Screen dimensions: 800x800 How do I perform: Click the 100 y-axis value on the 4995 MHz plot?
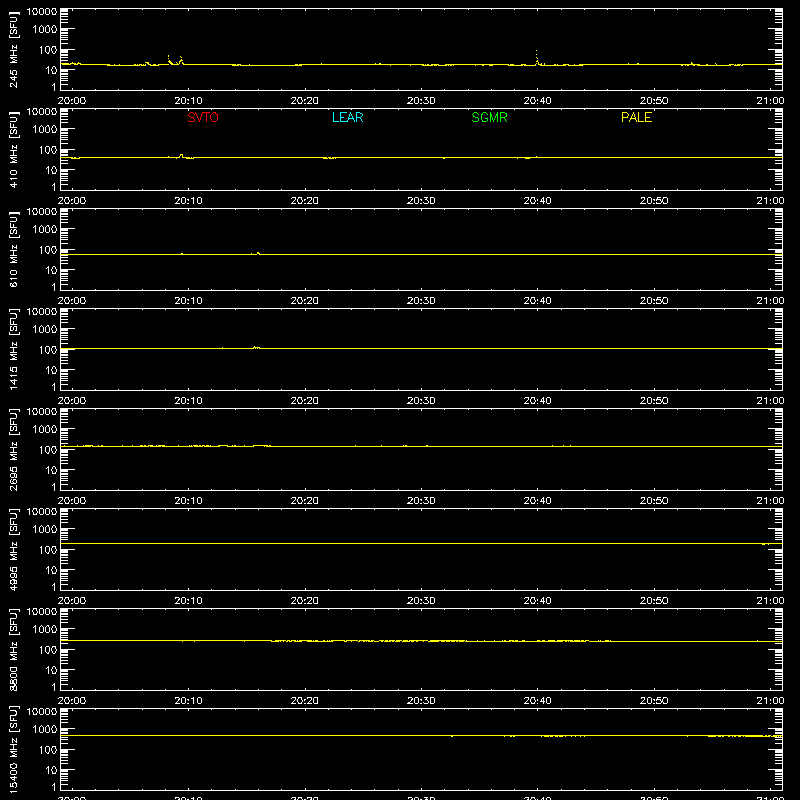[48, 550]
